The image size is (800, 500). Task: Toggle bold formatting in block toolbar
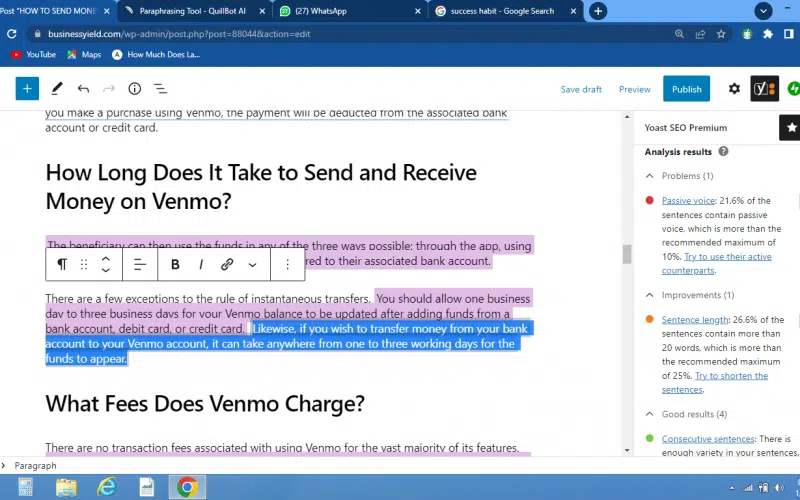[175, 265]
